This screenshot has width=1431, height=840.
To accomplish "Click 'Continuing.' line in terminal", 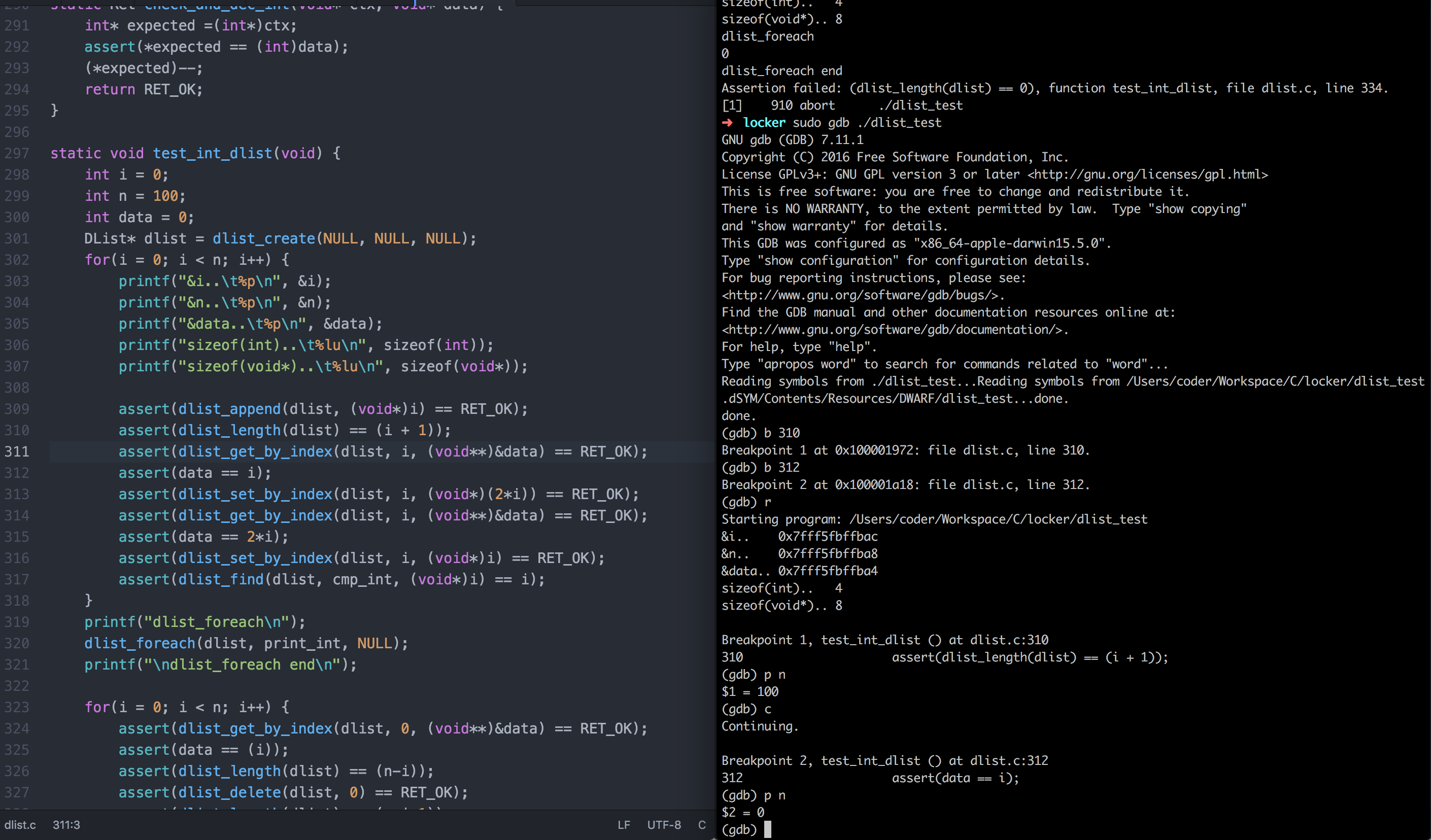I will pos(760,726).
